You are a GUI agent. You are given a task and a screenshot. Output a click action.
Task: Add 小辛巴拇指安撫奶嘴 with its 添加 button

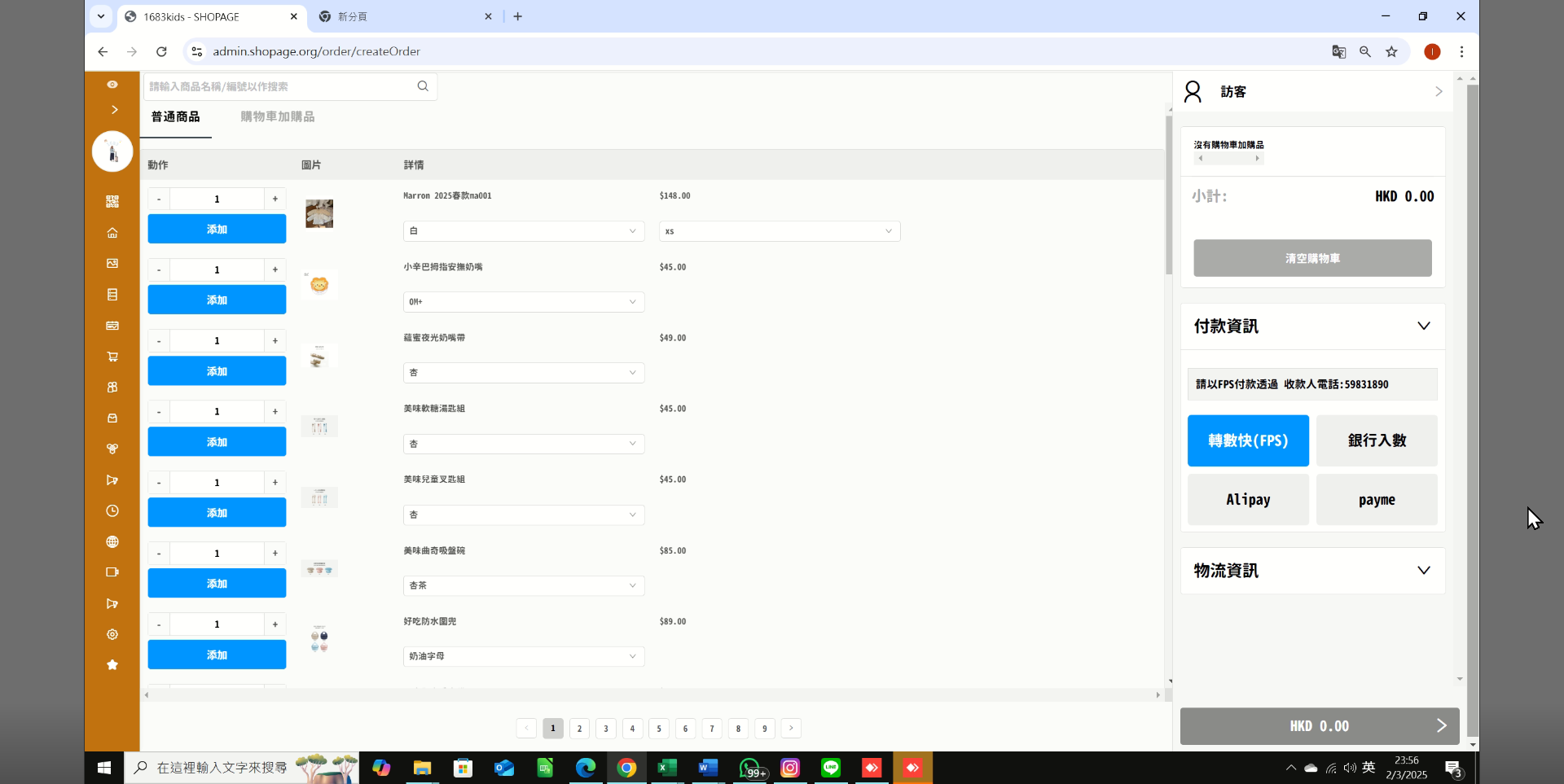217,300
